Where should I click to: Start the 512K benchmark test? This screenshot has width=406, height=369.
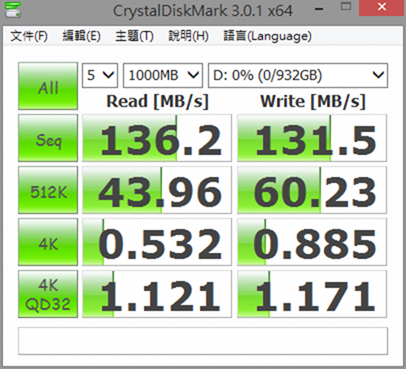pos(48,190)
